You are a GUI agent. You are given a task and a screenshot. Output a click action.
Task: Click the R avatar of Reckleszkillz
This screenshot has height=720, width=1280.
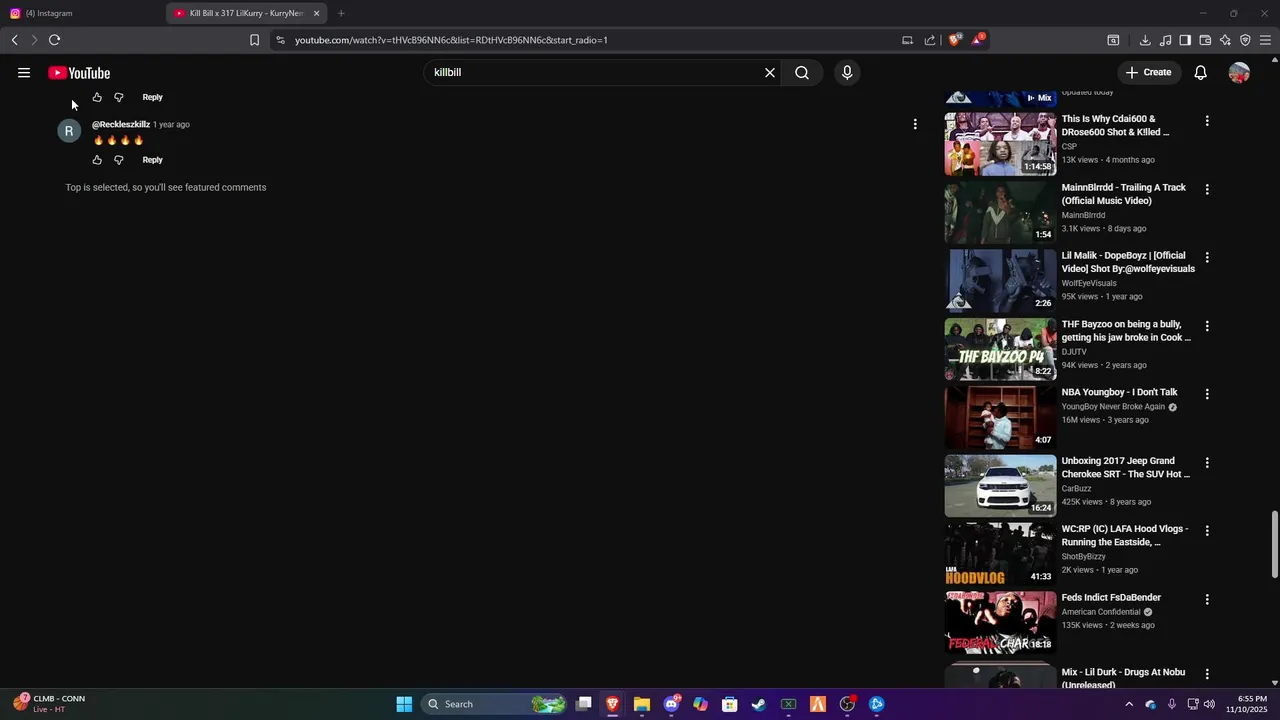coord(69,131)
